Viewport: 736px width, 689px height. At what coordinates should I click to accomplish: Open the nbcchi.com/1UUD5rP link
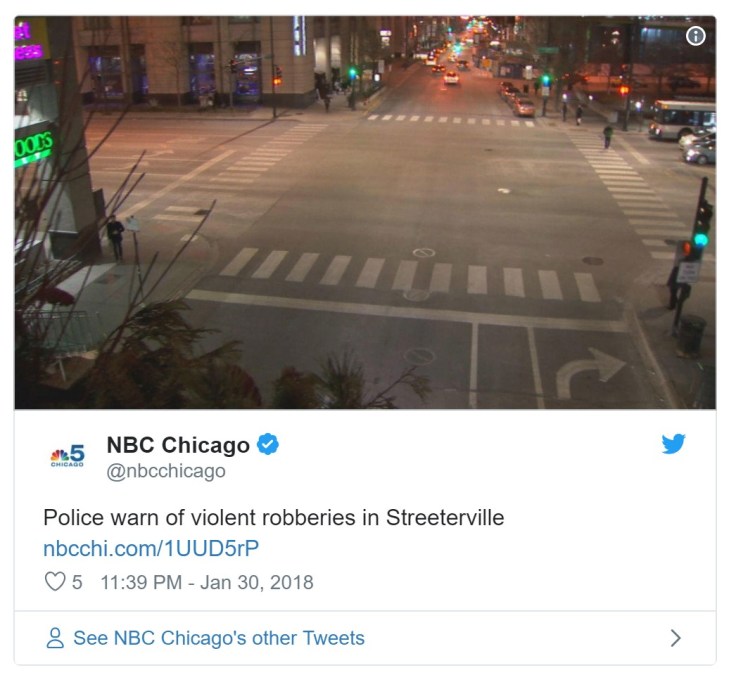pos(151,548)
